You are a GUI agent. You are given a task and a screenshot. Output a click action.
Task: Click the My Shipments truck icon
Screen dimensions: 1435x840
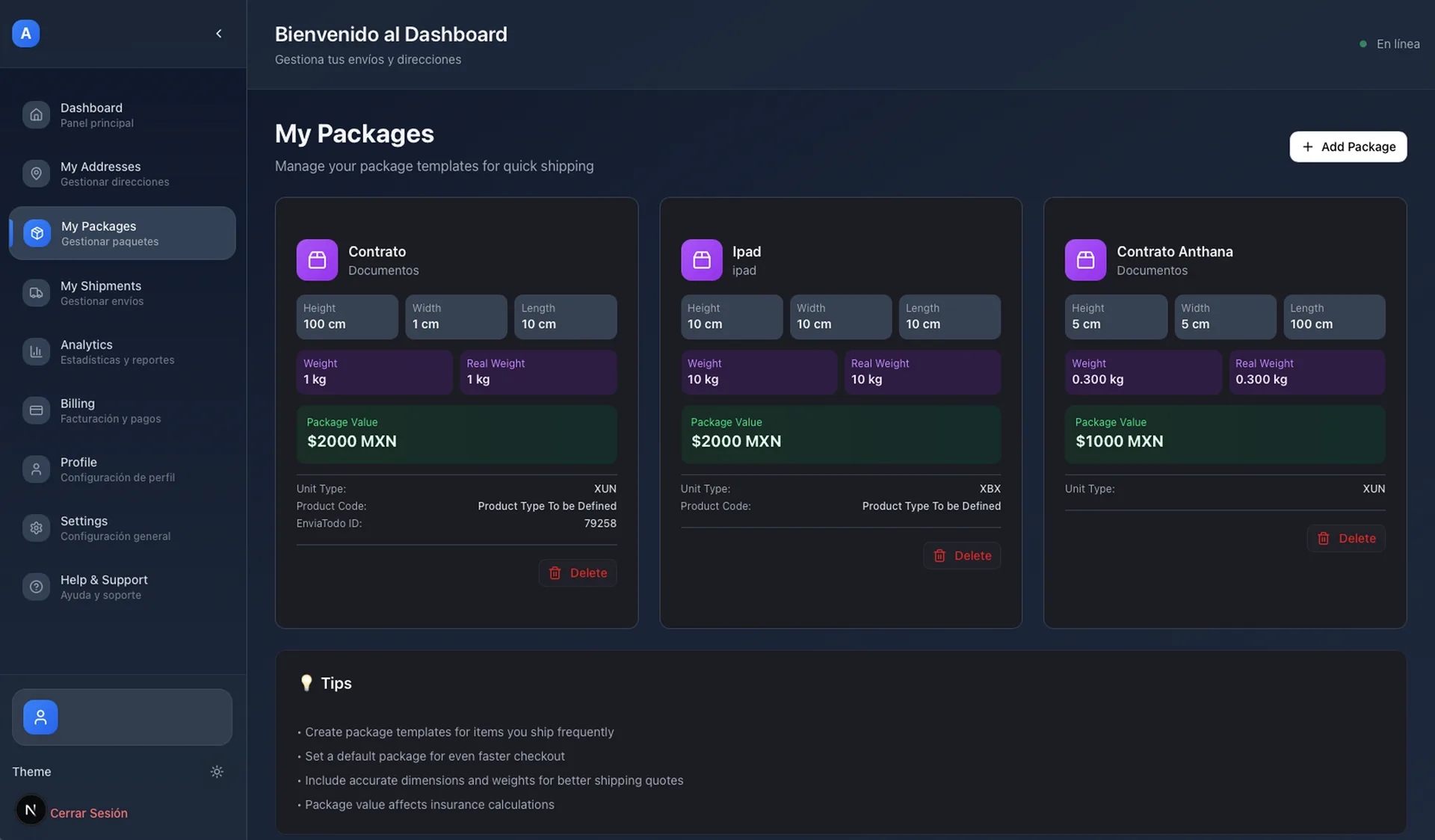click(x=36, y=293)
